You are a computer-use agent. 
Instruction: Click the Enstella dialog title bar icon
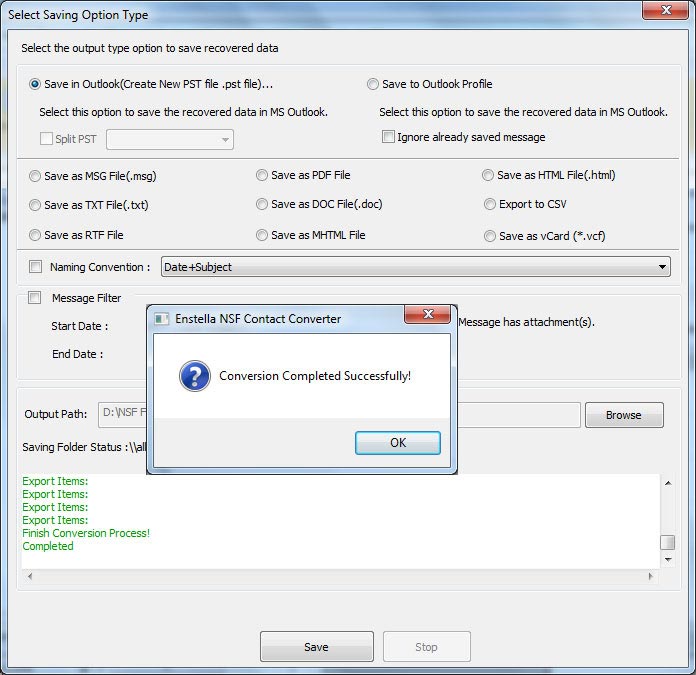(160, 319)
